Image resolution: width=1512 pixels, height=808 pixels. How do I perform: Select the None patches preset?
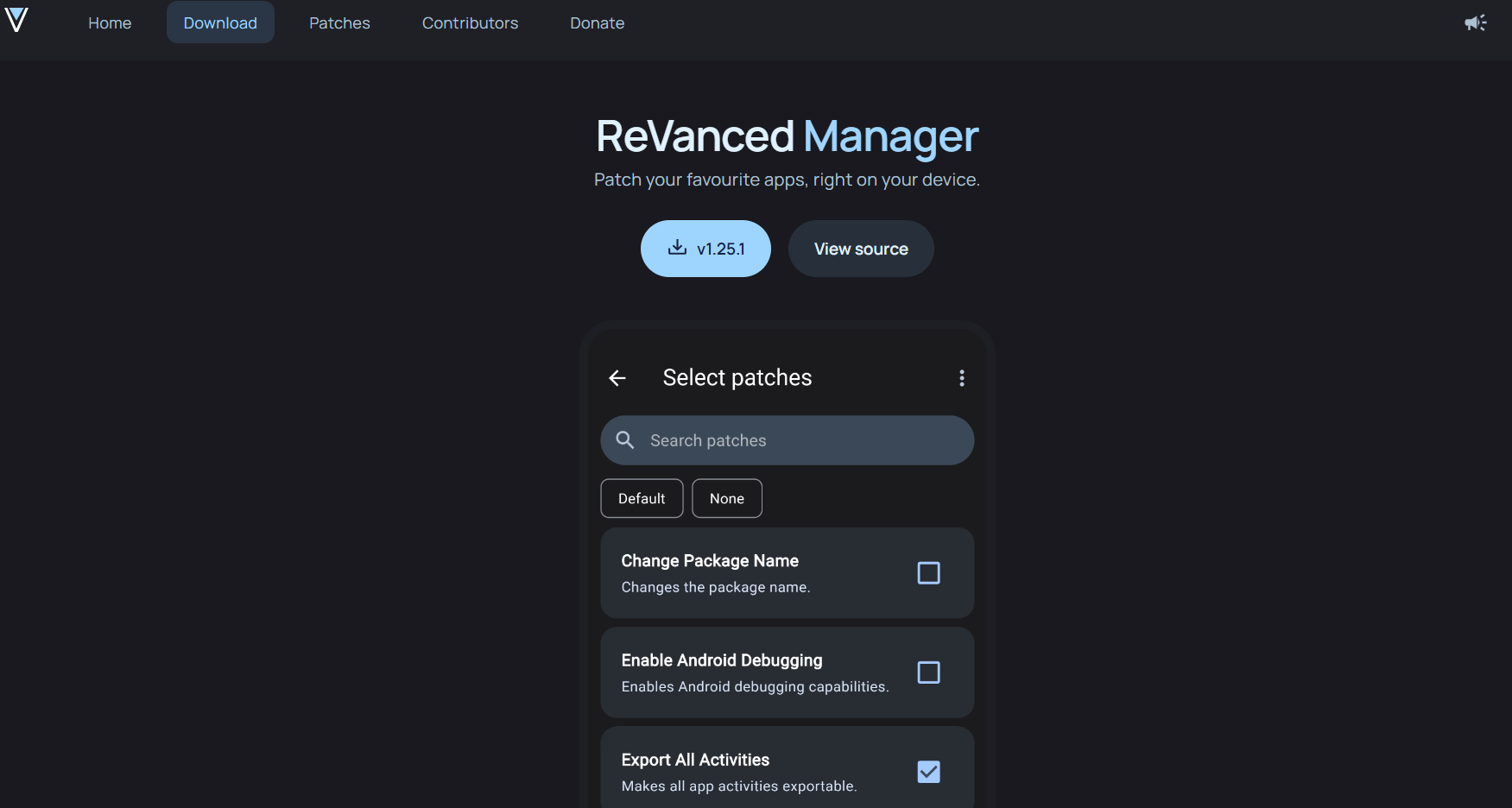(x=727, y=498)
